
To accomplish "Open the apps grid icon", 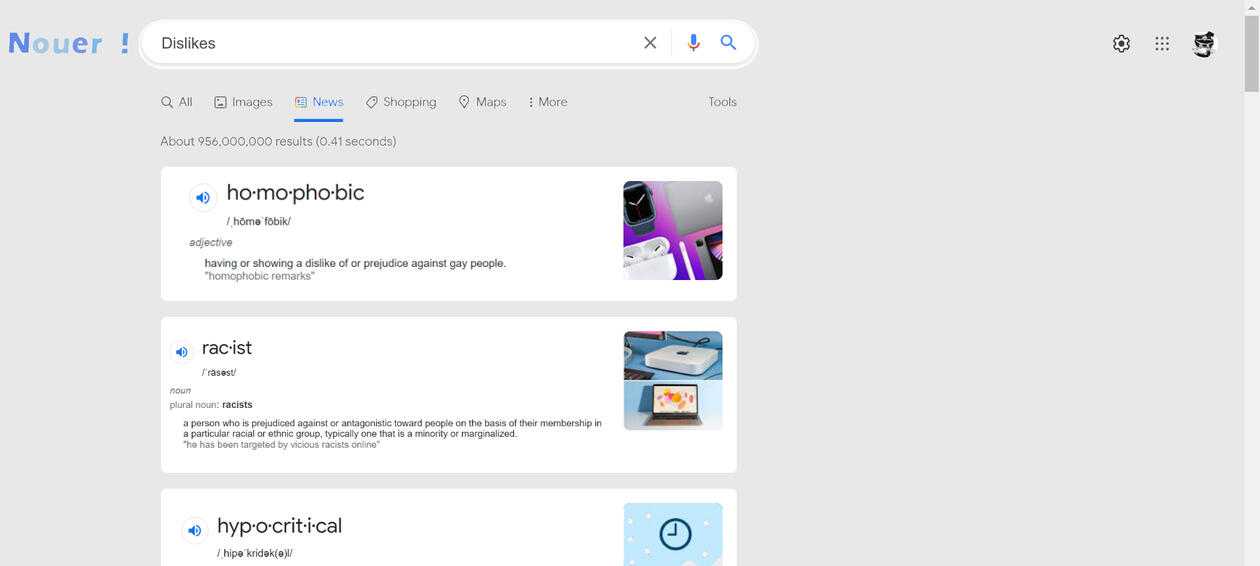I will 1162,44.
